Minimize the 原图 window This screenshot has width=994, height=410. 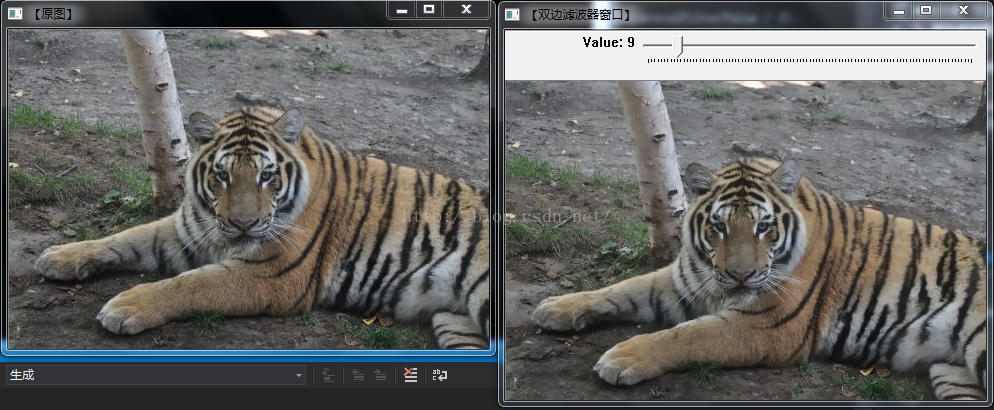pos(401,10)
